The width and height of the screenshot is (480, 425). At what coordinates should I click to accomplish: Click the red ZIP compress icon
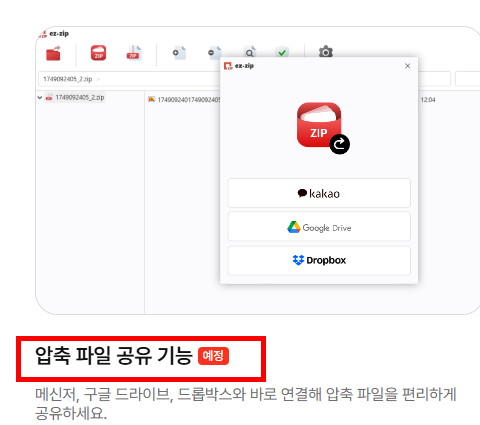(98, 53)
